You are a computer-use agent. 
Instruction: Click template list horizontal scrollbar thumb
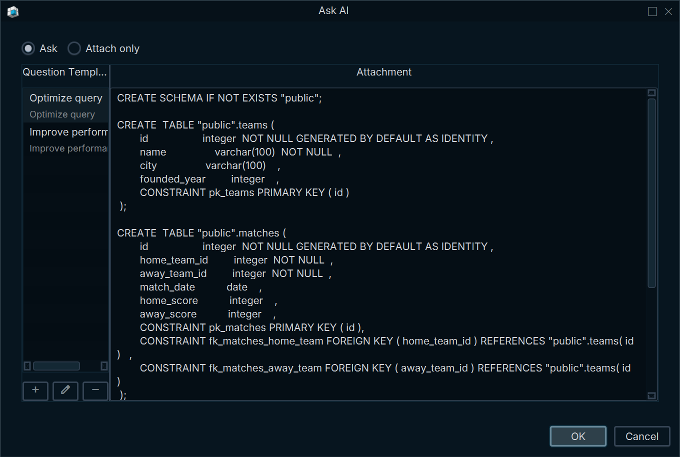coord(56,366)
